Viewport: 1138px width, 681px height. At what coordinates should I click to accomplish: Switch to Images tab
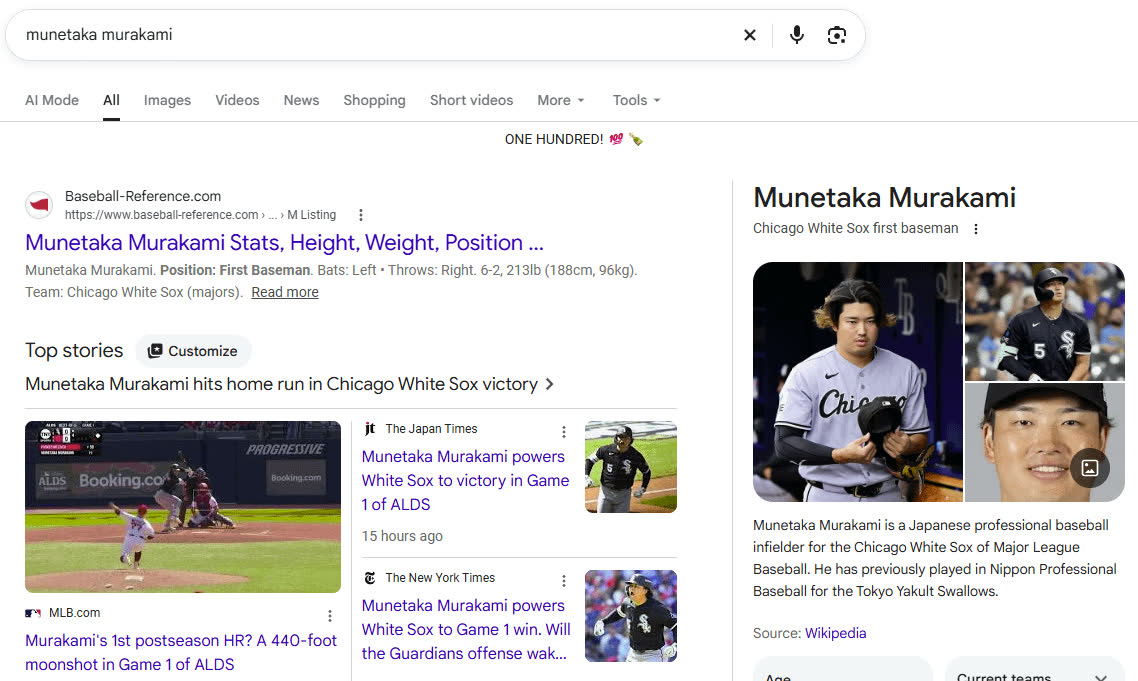(x=167, y=100)
